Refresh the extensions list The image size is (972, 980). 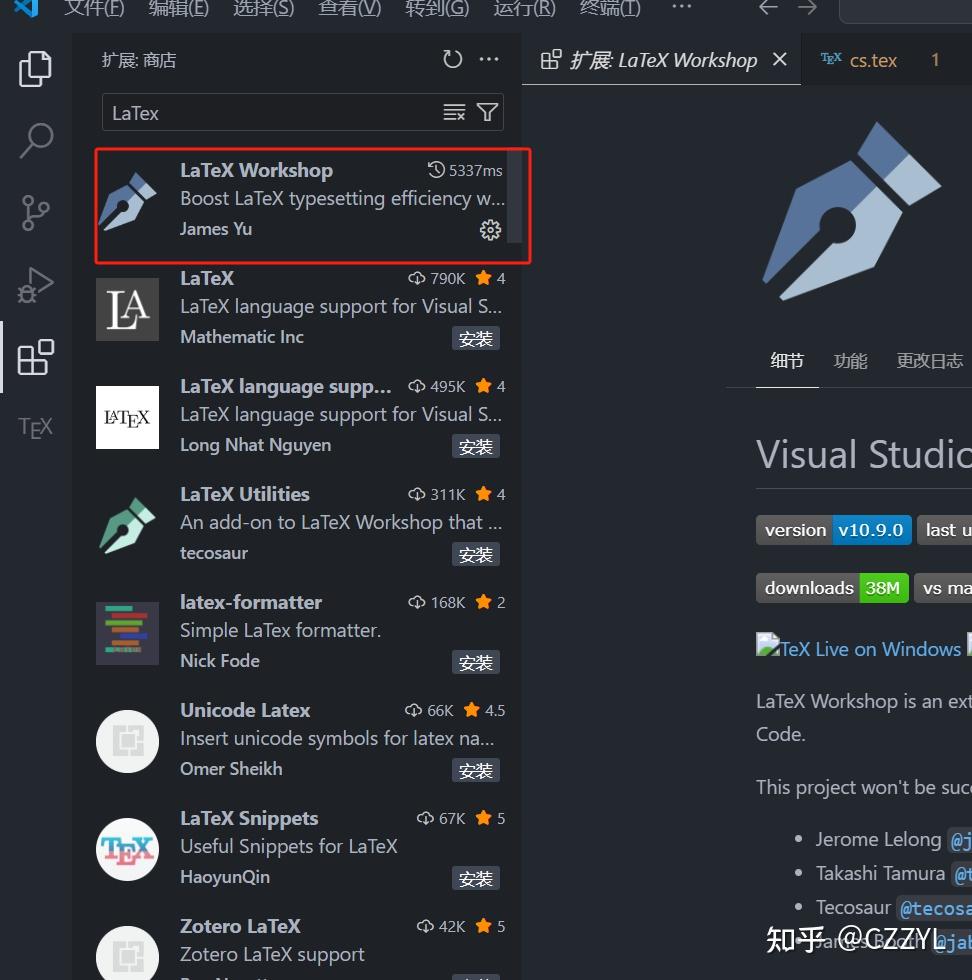[x=452, y=59]
